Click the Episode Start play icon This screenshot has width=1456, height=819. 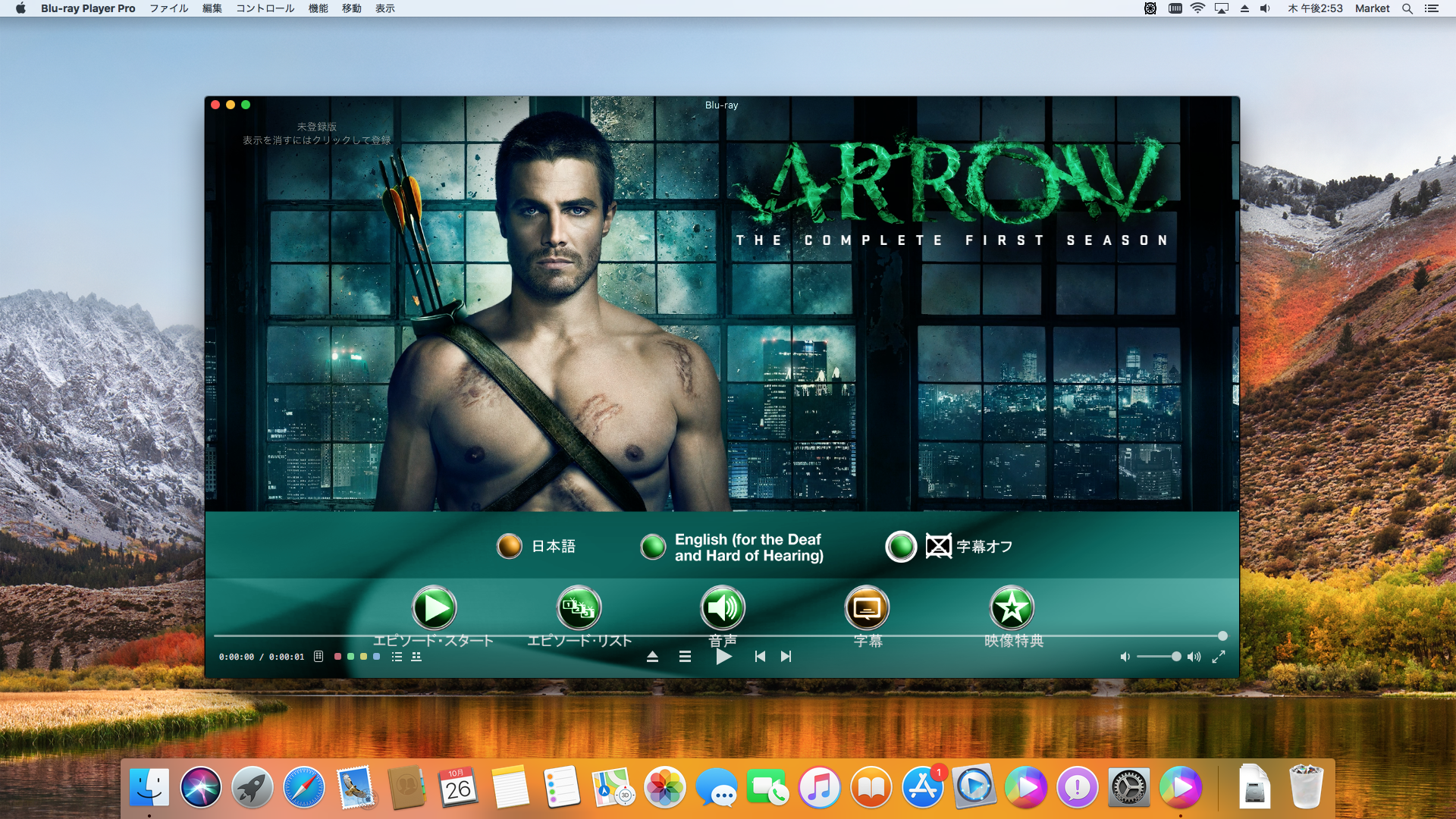coord(434,607)
